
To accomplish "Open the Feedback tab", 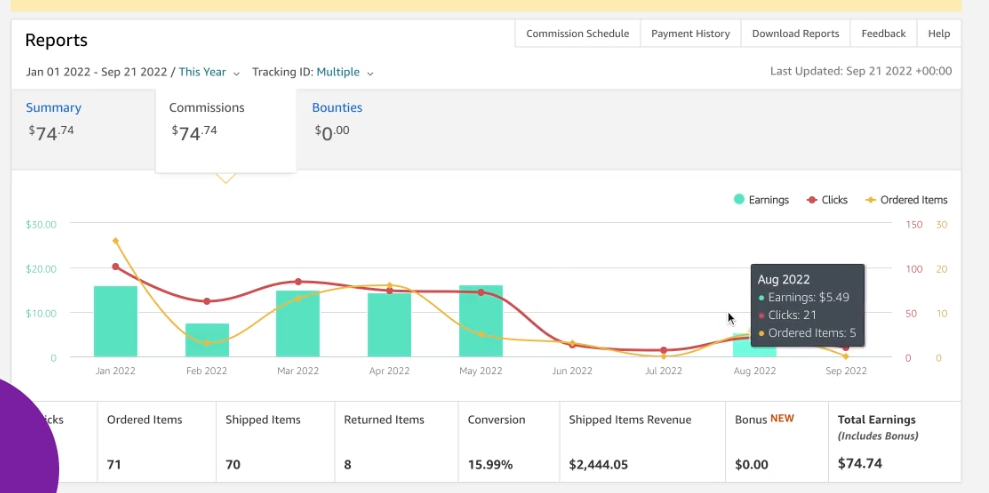I will tap(883, 33).
